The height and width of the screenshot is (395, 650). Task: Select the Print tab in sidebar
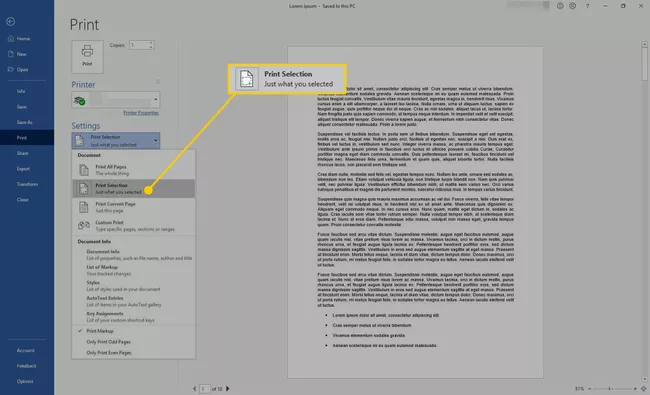click(x=27, y=138)
